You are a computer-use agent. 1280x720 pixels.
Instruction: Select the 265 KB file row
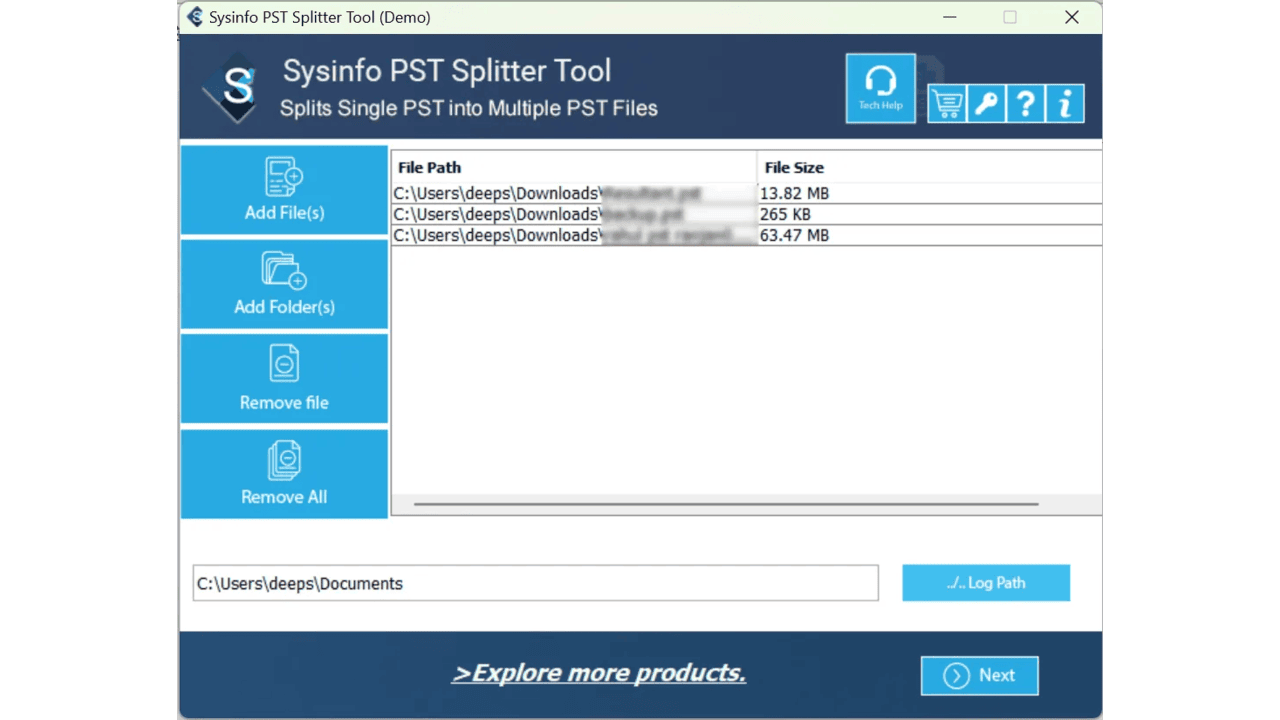tap(746, 214)
